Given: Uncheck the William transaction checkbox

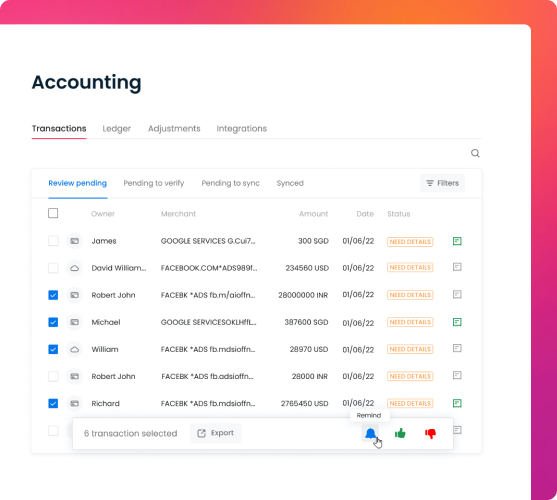Looking at the screenshot, I should [53, 349].
